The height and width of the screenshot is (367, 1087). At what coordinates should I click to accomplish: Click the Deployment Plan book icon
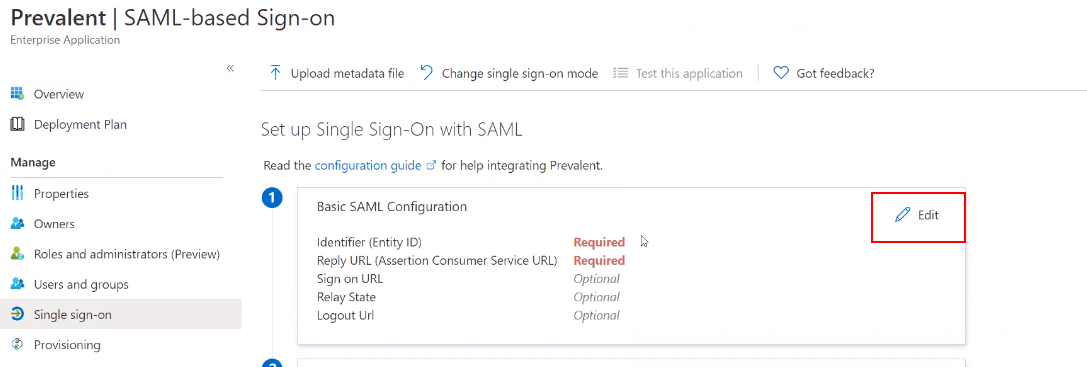pyautogui.click(x=17, y=124)
